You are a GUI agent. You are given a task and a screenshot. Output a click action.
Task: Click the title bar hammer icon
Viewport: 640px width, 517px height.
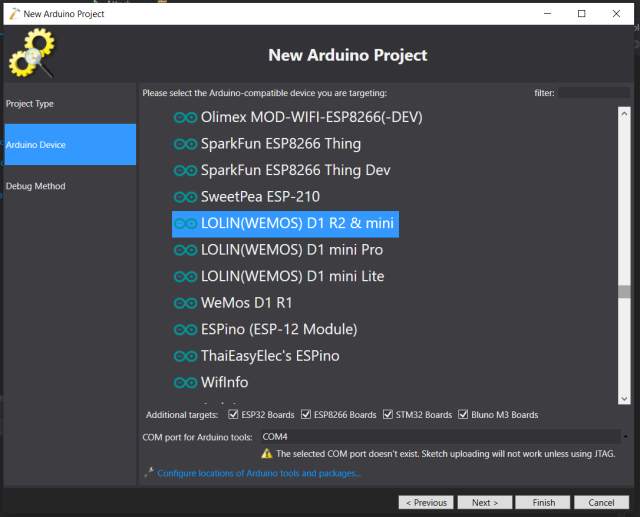(15, 13)
